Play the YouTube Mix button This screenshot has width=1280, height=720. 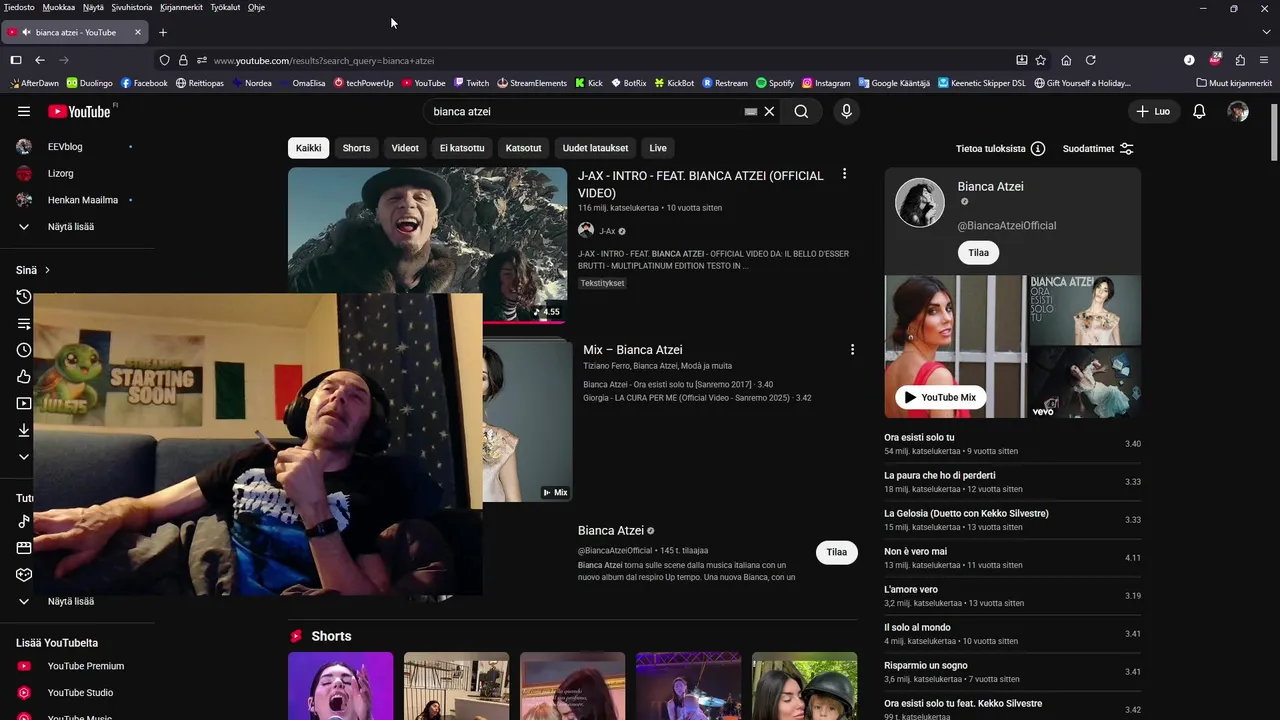(x=940, y=397)
